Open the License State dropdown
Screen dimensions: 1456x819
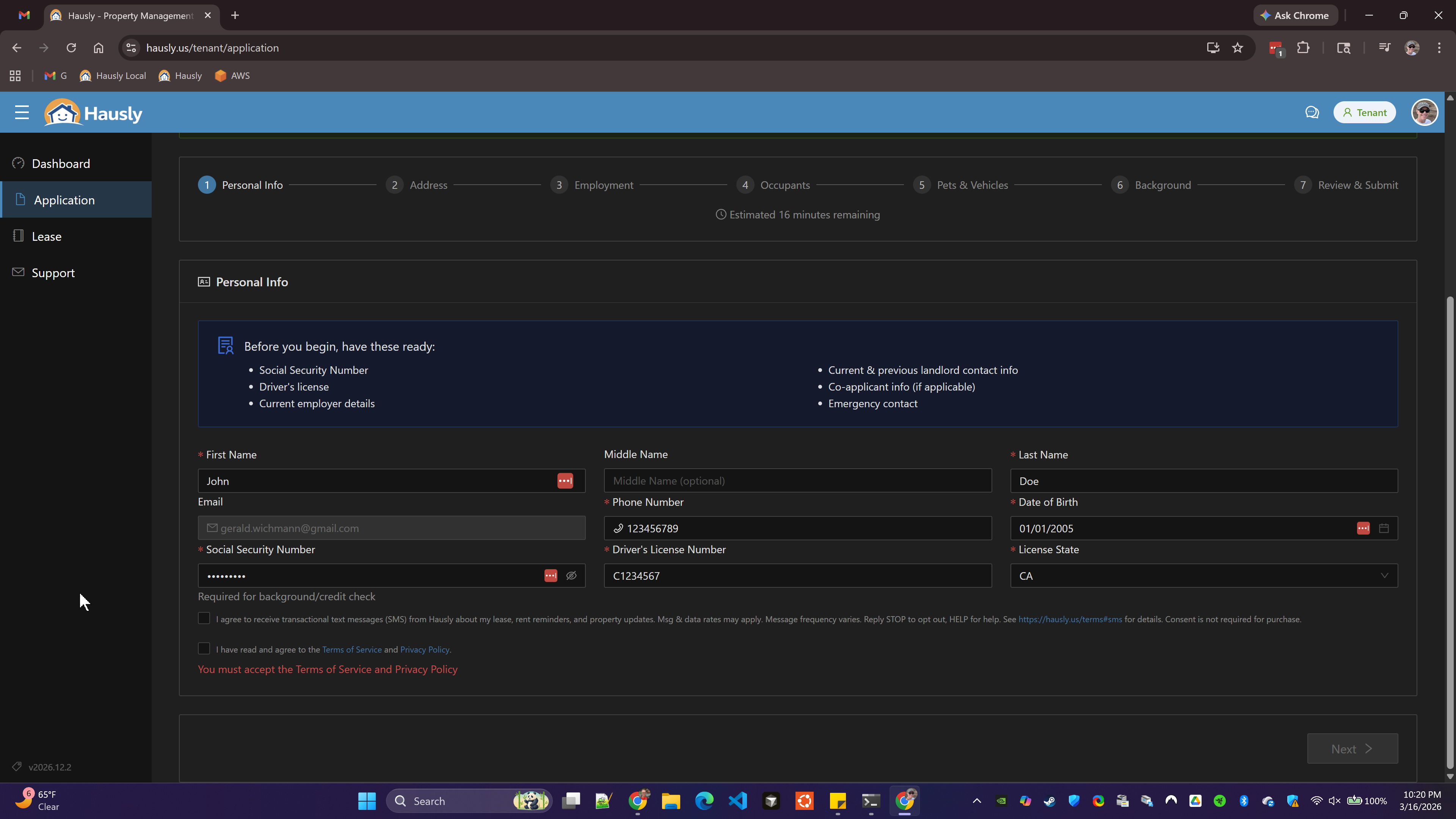1204,576
